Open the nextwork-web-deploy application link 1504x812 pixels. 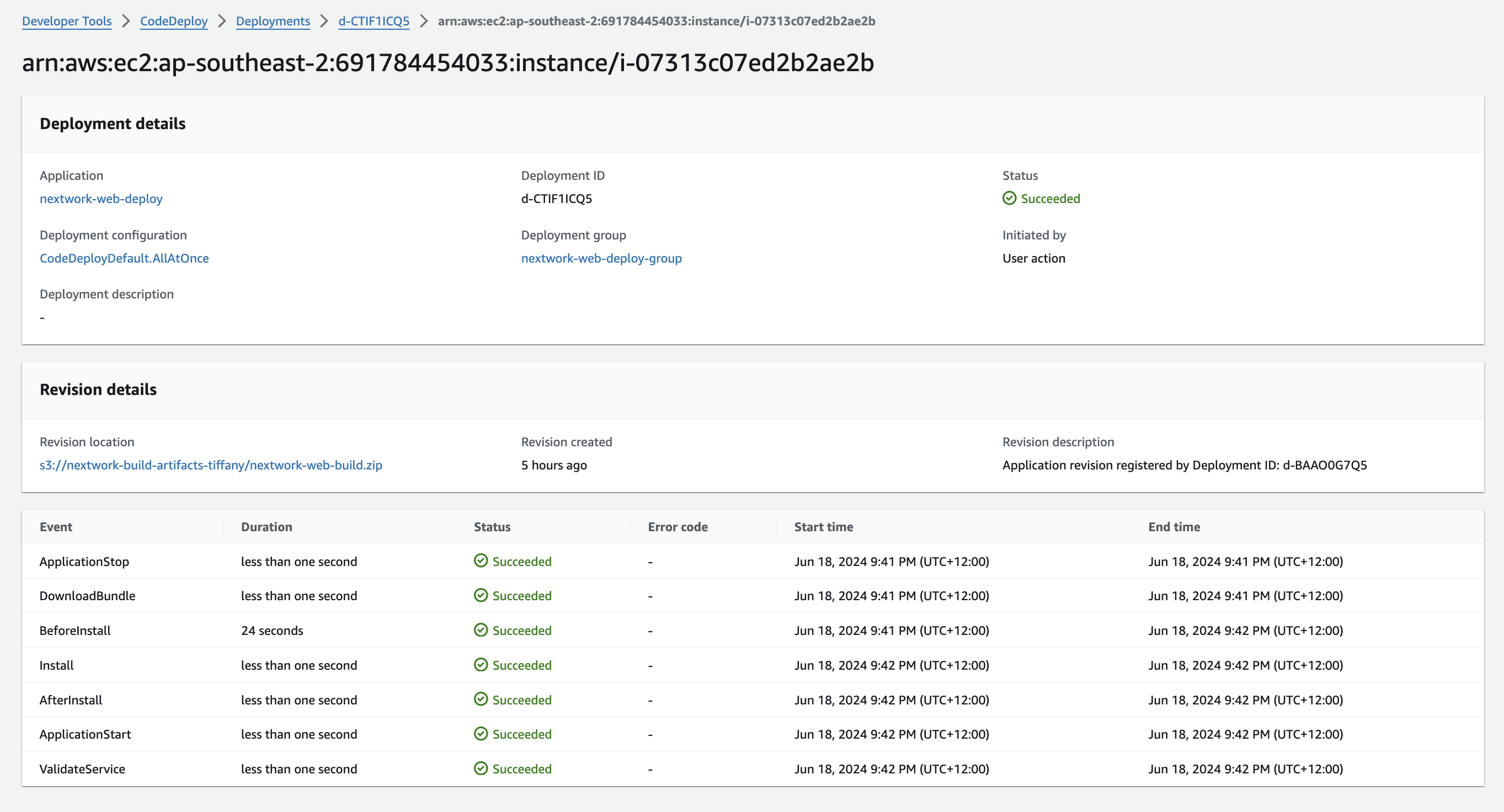(x=101, y=199)
